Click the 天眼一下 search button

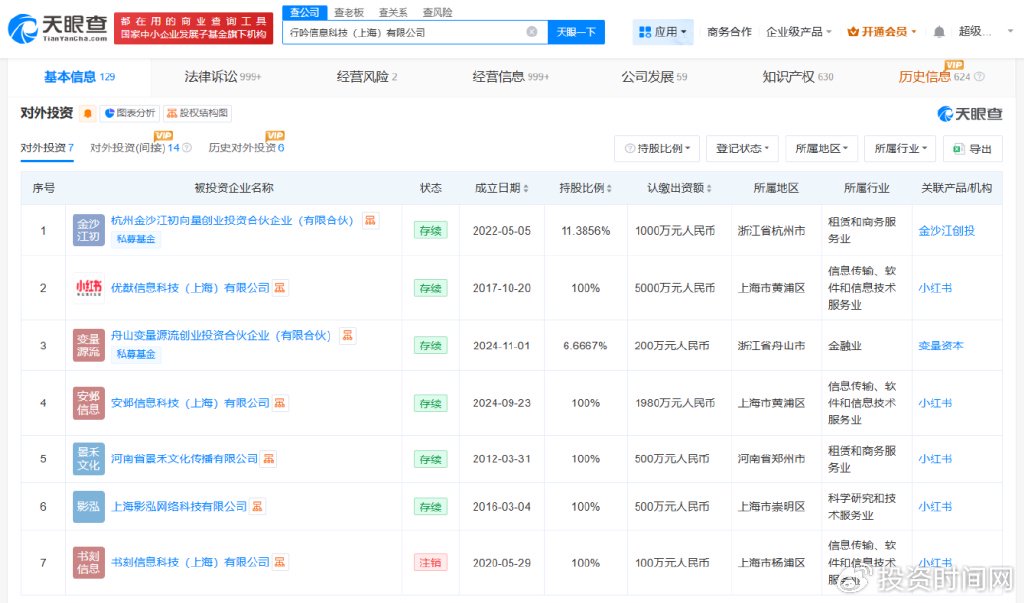(x=576, y=32)
